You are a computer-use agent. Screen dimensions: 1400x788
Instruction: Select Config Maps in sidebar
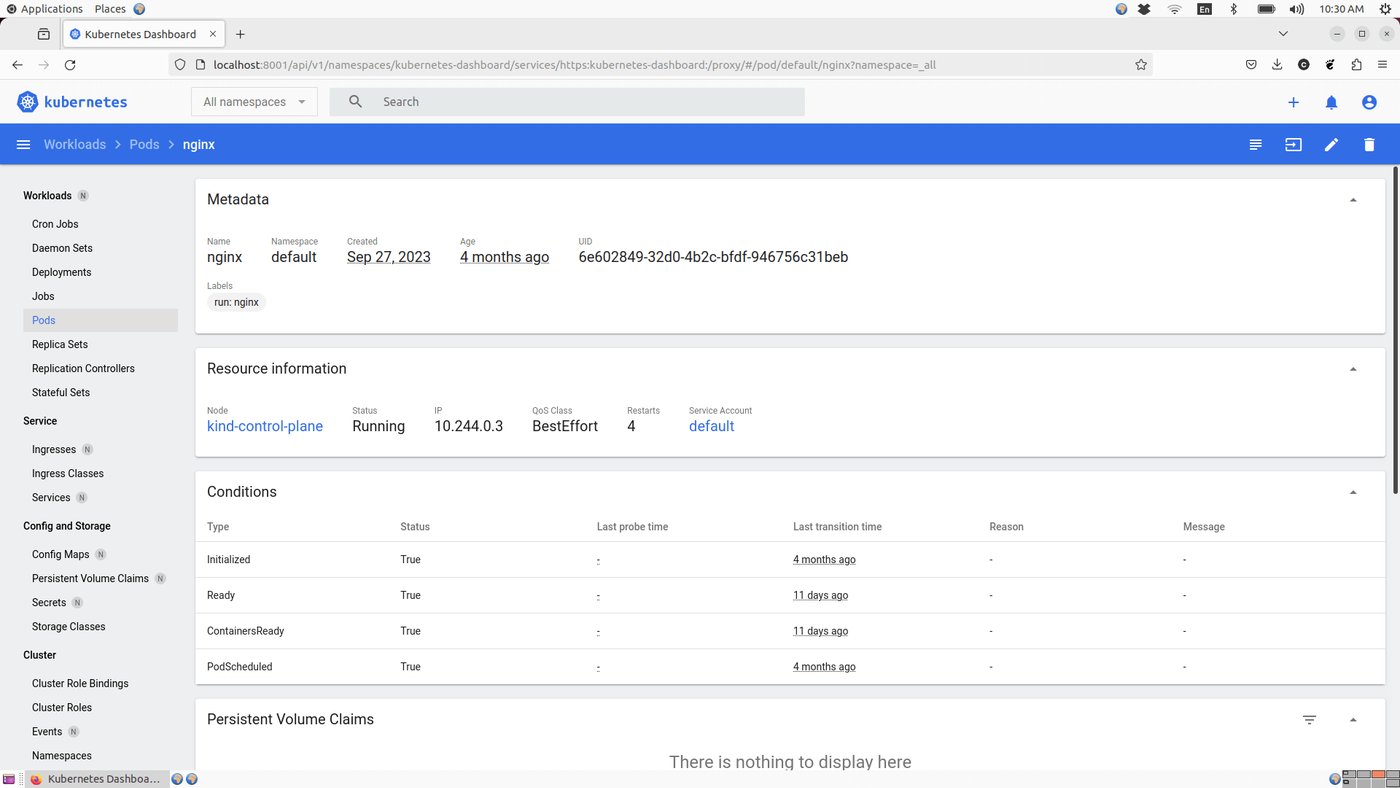[60, 554]
